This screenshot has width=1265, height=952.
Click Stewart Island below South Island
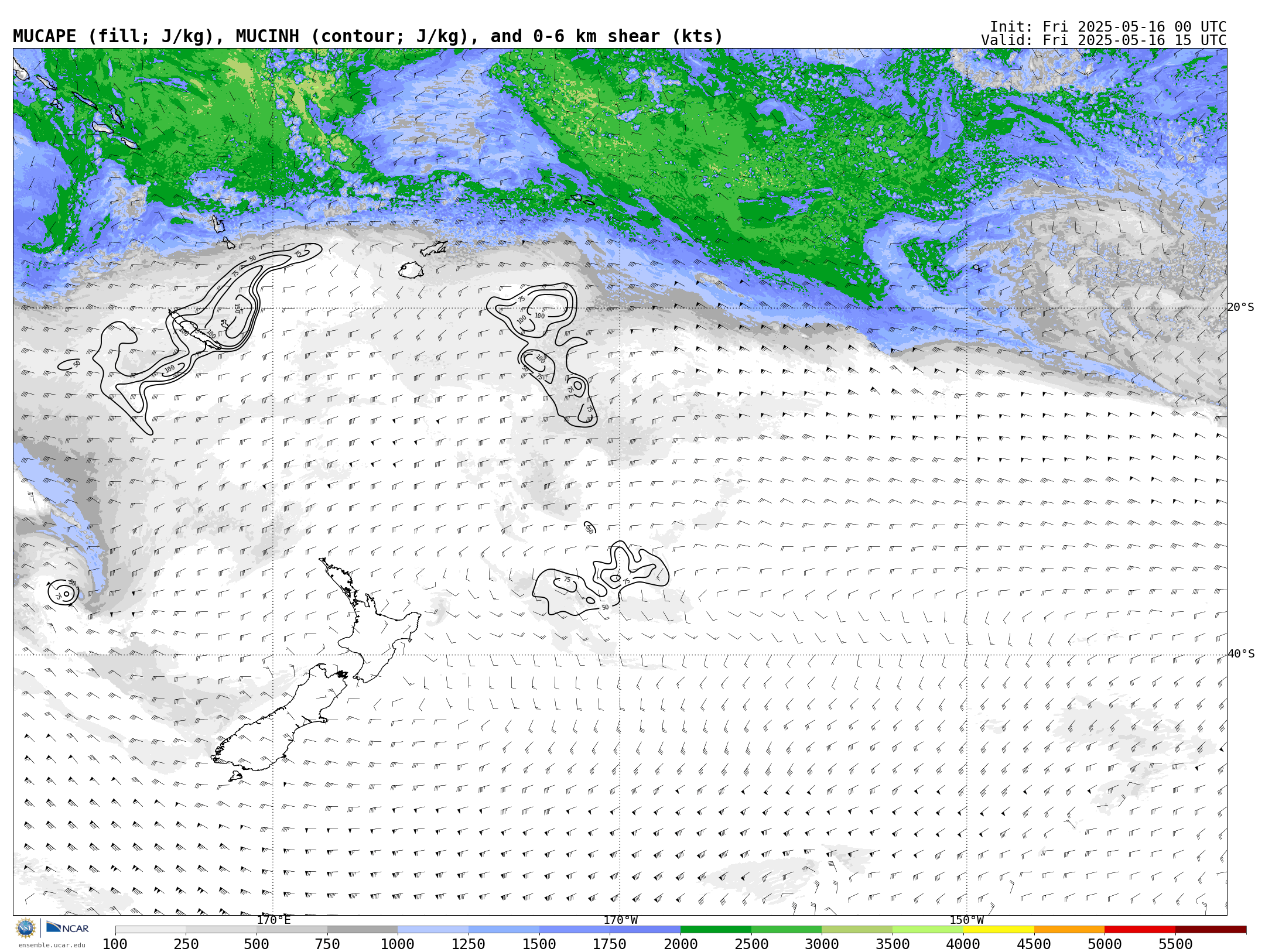point(235,776)
